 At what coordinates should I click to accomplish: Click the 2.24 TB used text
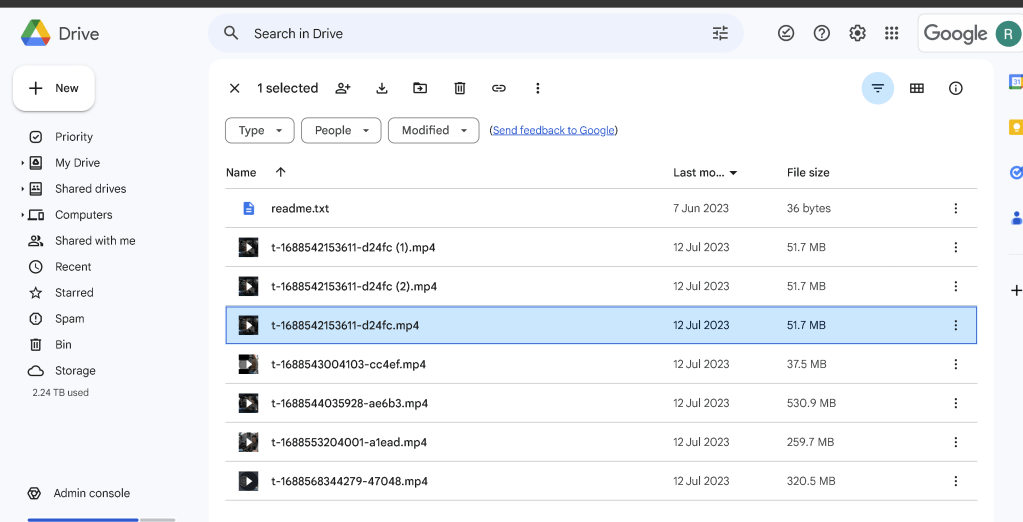pyautogui.click(x=61, y=393)
